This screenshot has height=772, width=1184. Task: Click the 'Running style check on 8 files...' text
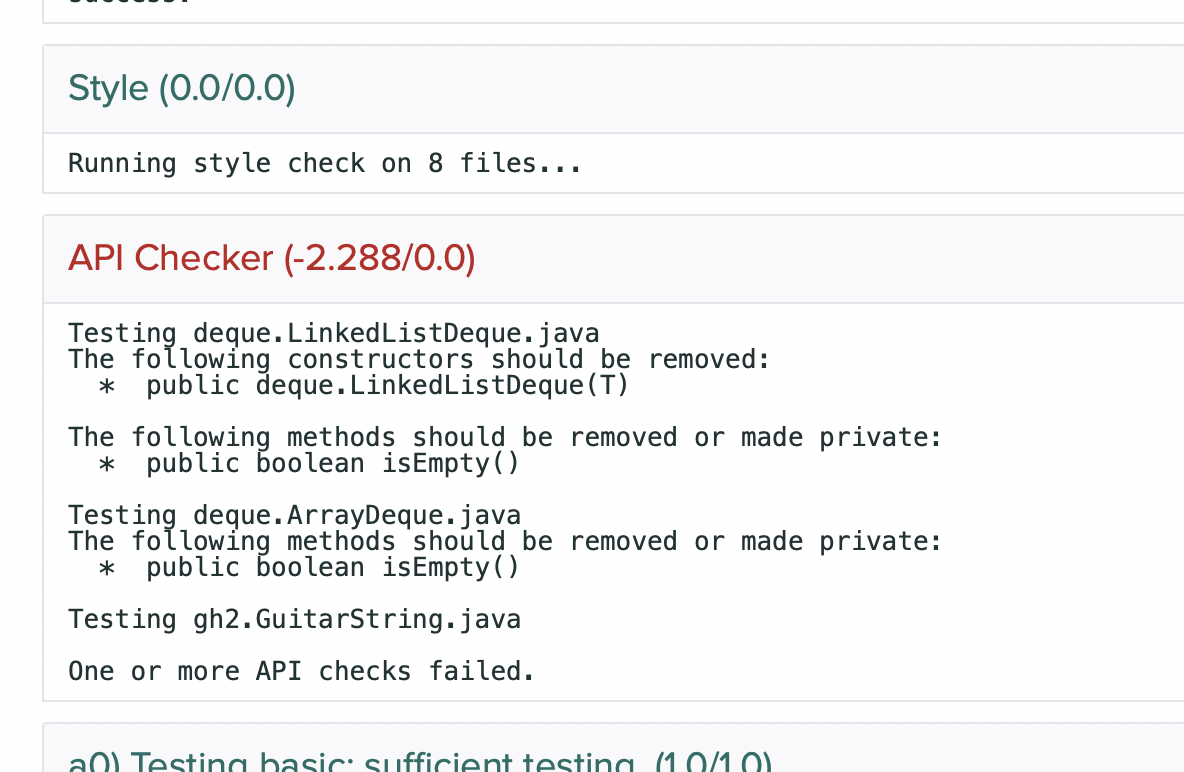(325, 163)
